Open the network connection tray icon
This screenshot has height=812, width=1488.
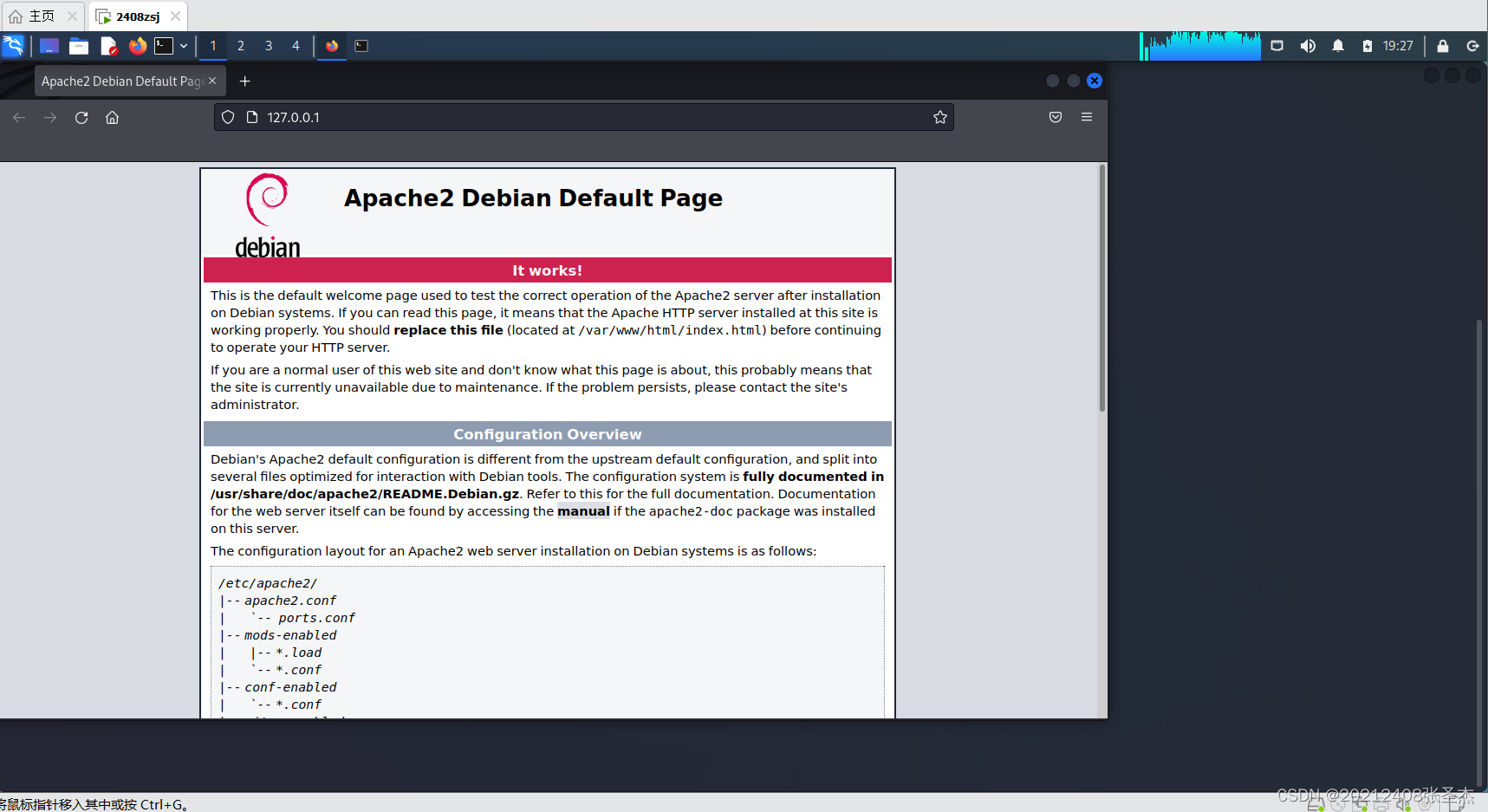(x=1277, y=46)
